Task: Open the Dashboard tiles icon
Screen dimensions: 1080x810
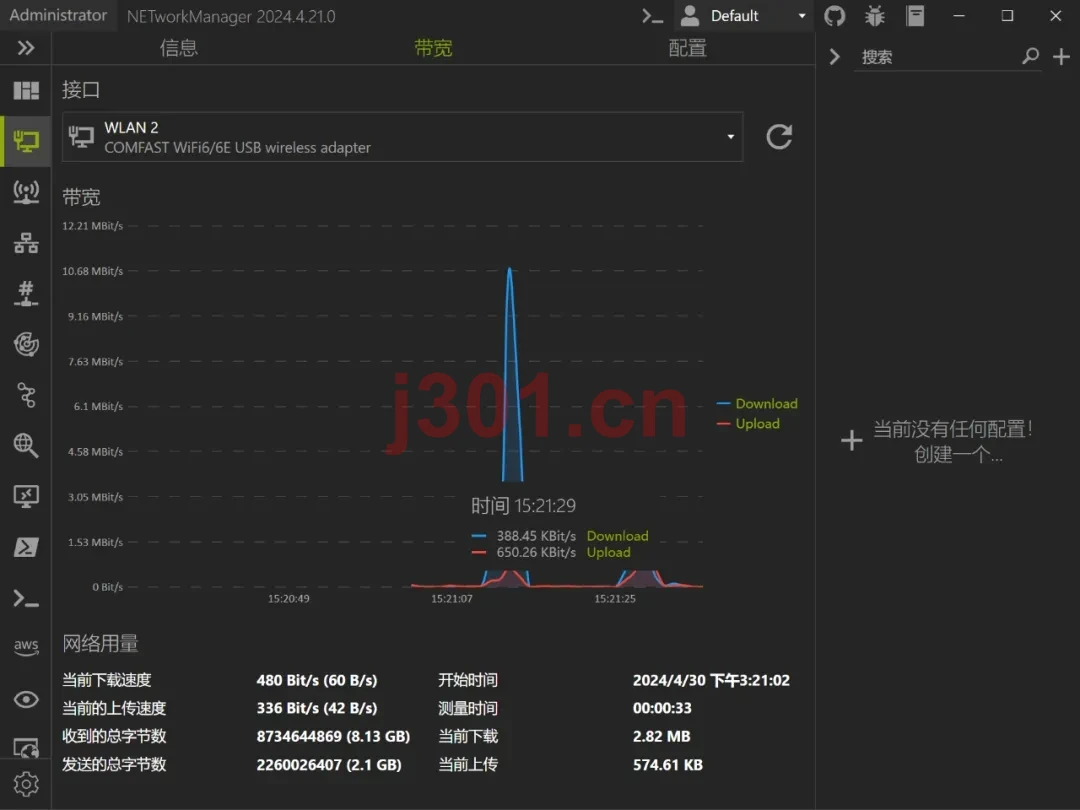Action: point(25,90)
